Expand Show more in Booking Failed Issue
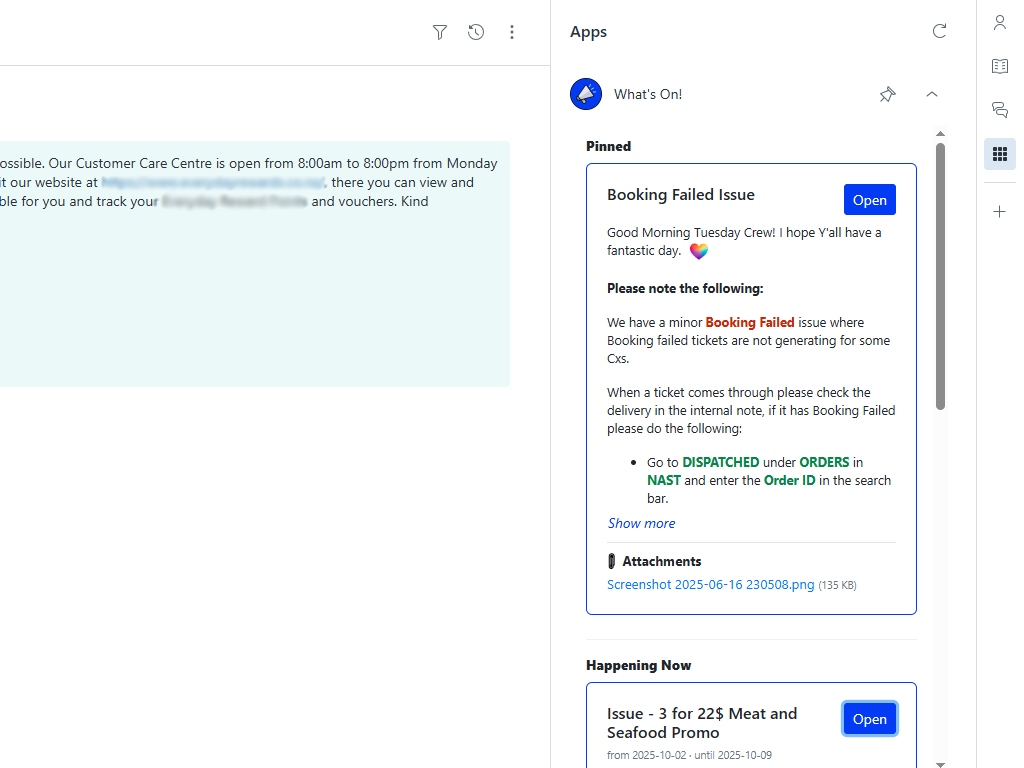This screenshot has height=768, width=1024. [641, 523]
